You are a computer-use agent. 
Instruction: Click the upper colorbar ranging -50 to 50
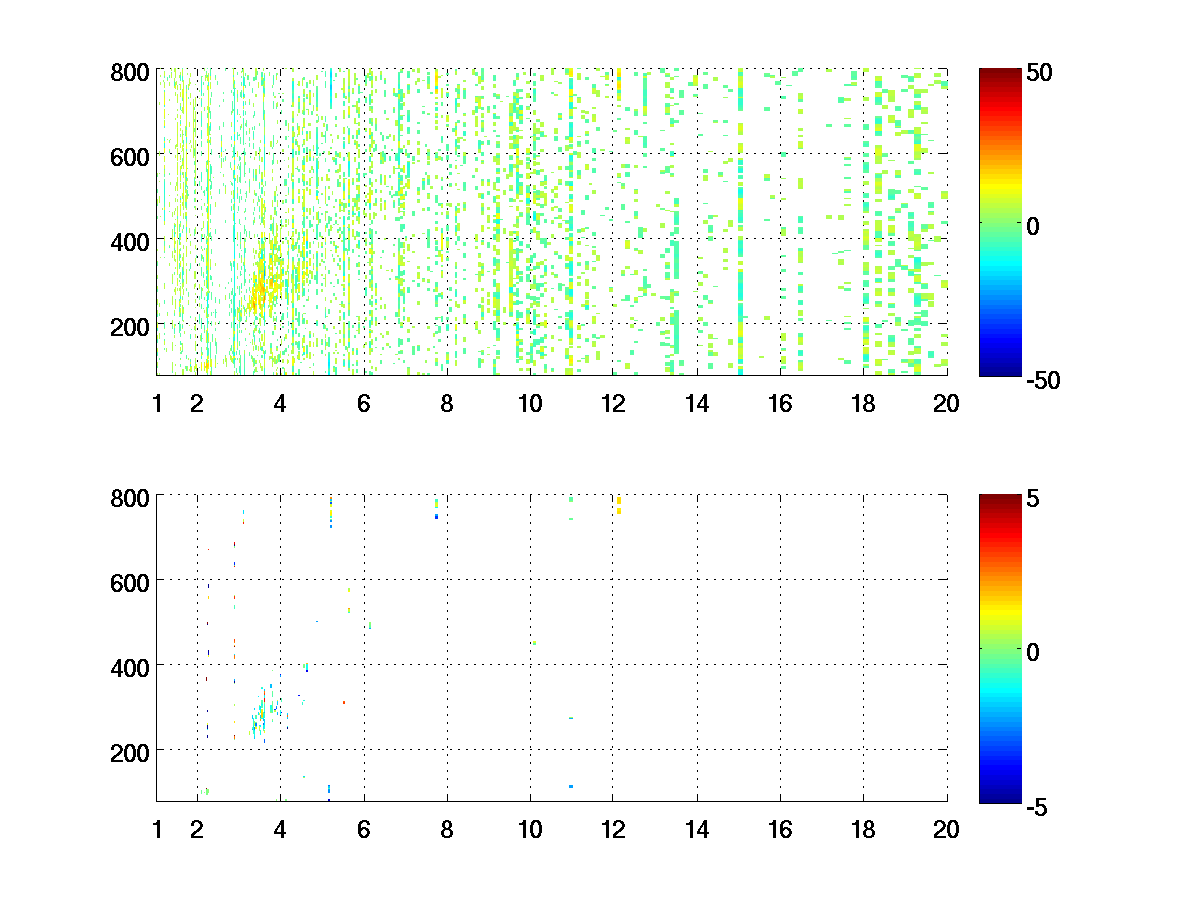[x=1000, y=222]
